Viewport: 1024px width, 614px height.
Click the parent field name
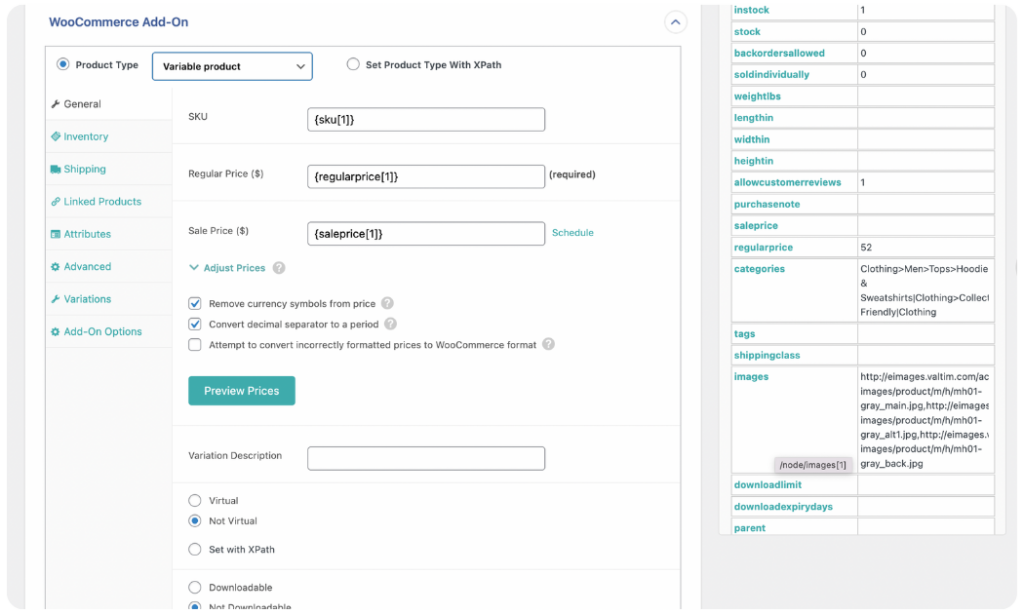(x=749, y=528)
